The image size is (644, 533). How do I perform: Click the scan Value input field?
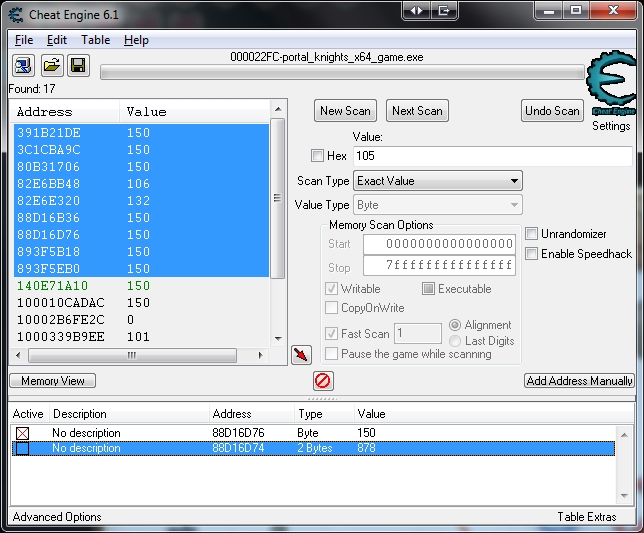491,156
